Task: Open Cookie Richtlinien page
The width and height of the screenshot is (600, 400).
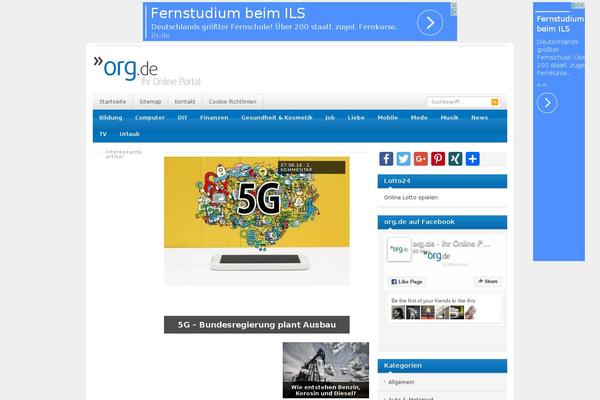Action: (233, 102)
